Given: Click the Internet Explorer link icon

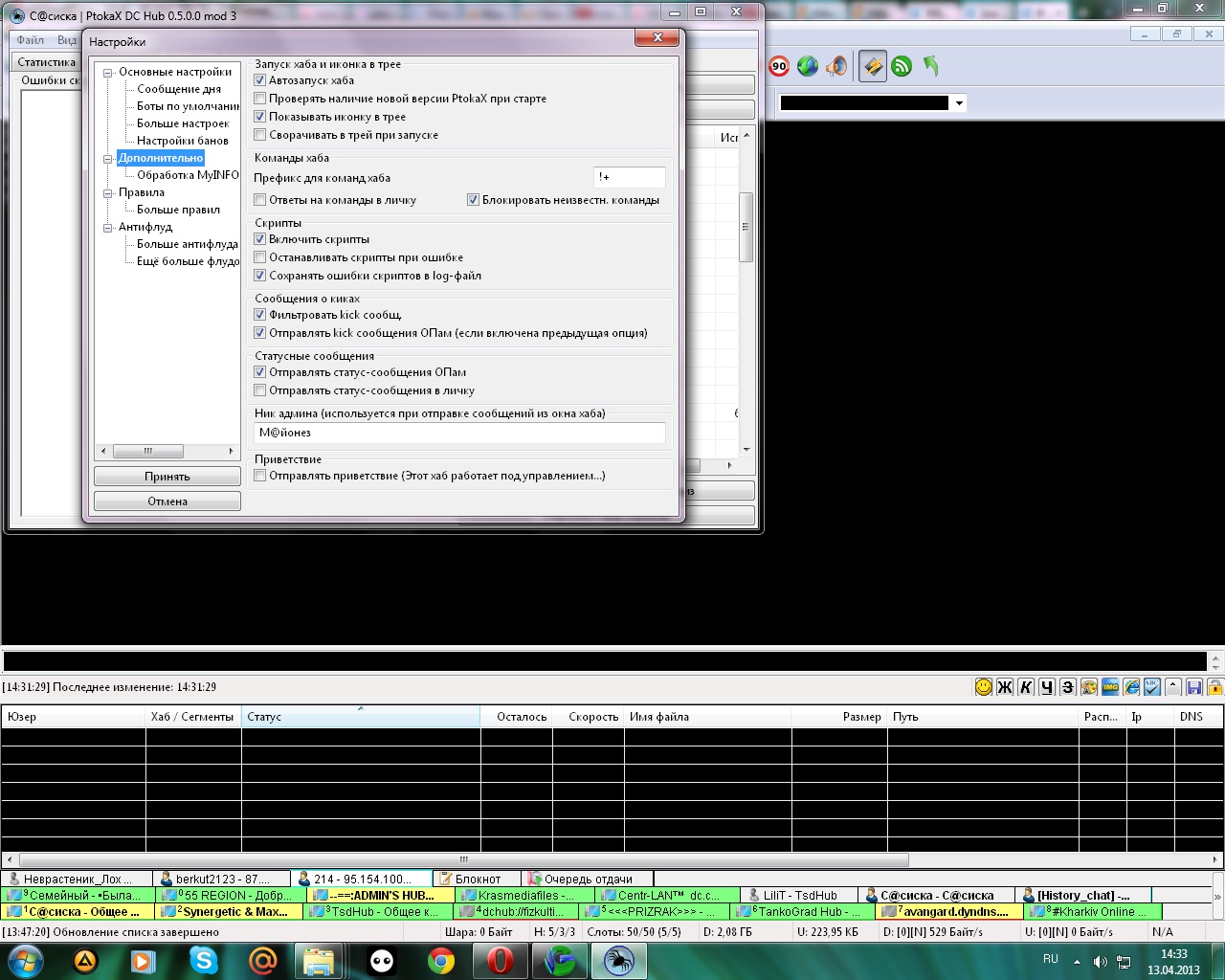Looking at the screenshot, I should click(x=1131, y=687).
